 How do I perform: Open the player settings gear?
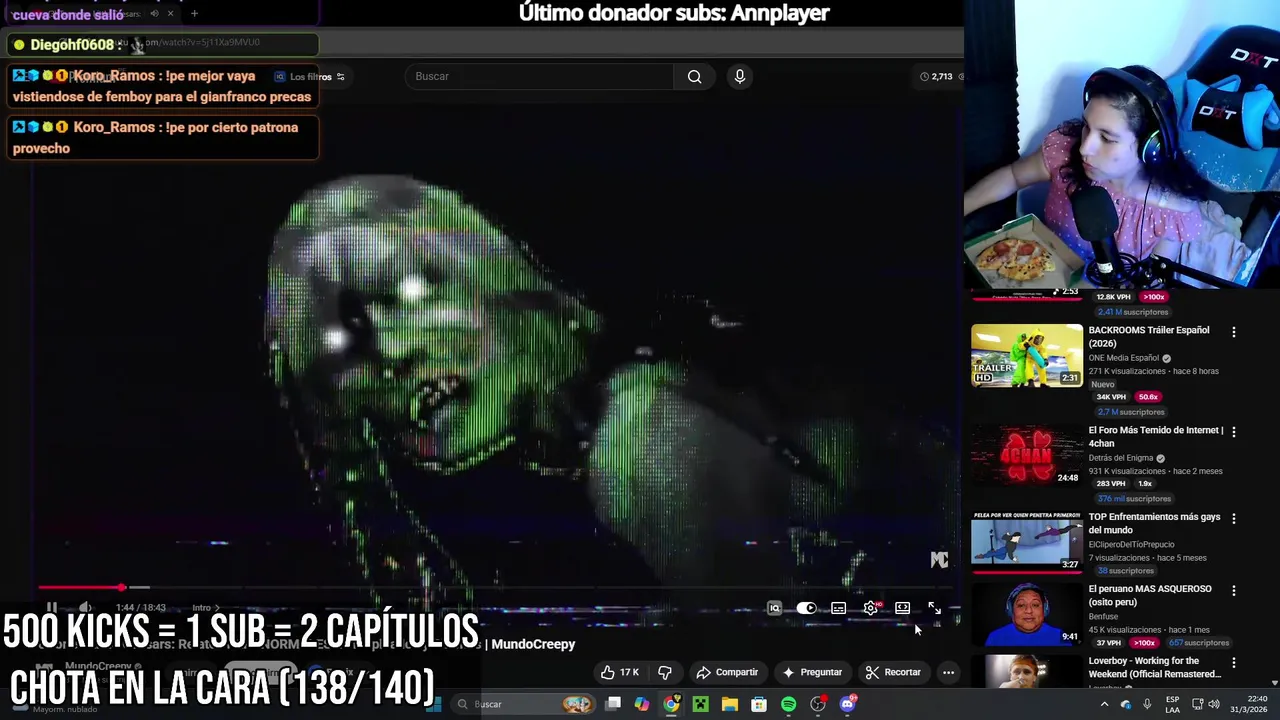(x=871, y=608)
